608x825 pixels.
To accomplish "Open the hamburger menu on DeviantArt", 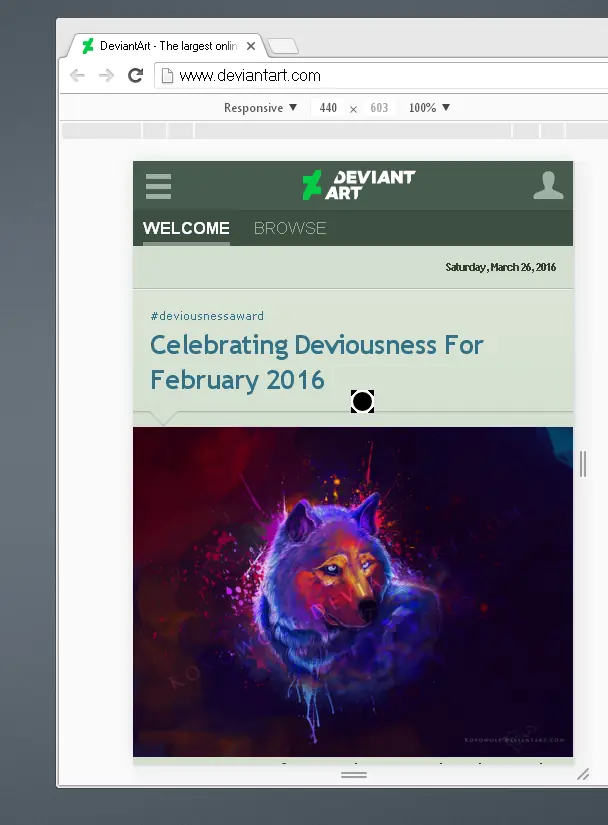I will coord(158,186).
